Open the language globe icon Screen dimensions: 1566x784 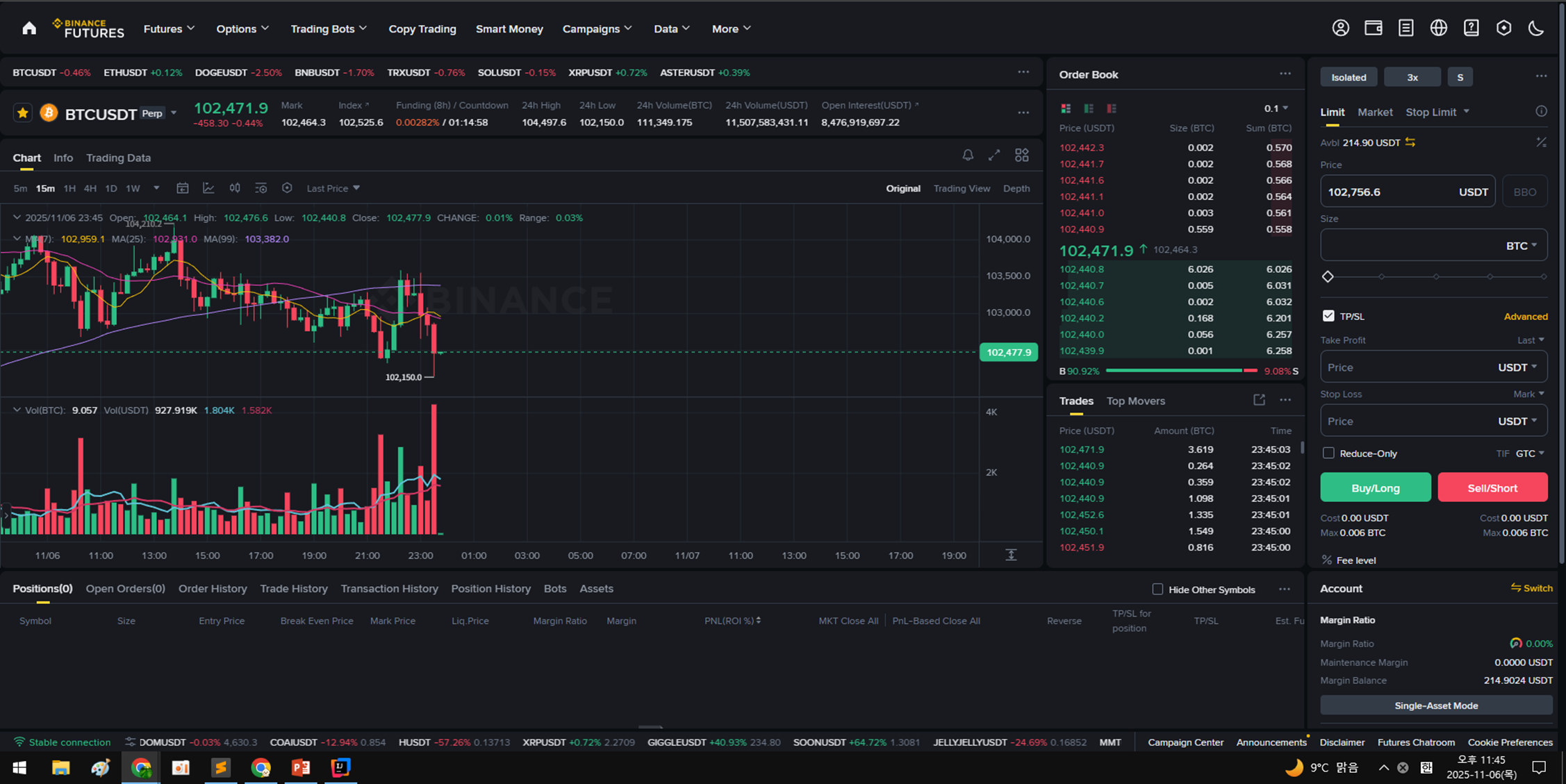1438,28
